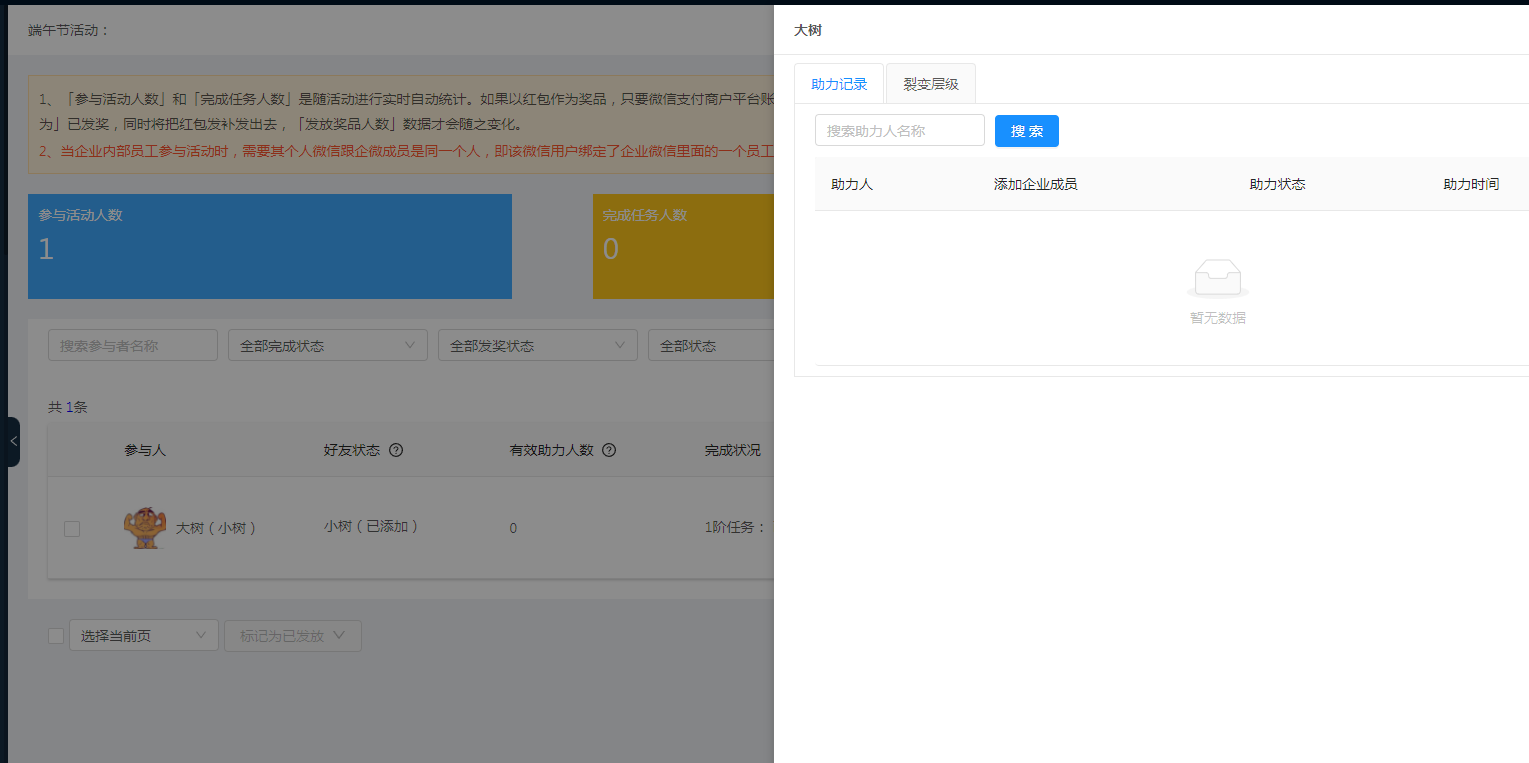
Task: Click the 共 1条 record count text
Action: coord(68,407)
